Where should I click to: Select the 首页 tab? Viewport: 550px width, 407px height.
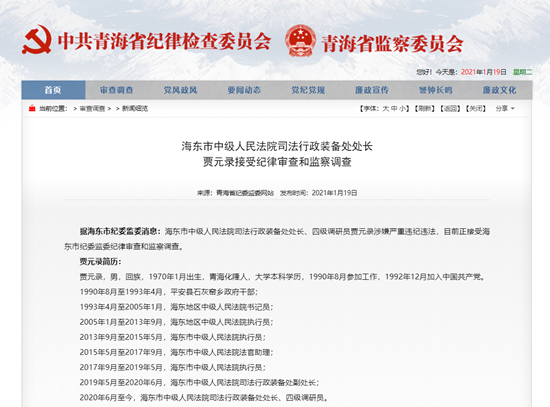tap(53, 90)
